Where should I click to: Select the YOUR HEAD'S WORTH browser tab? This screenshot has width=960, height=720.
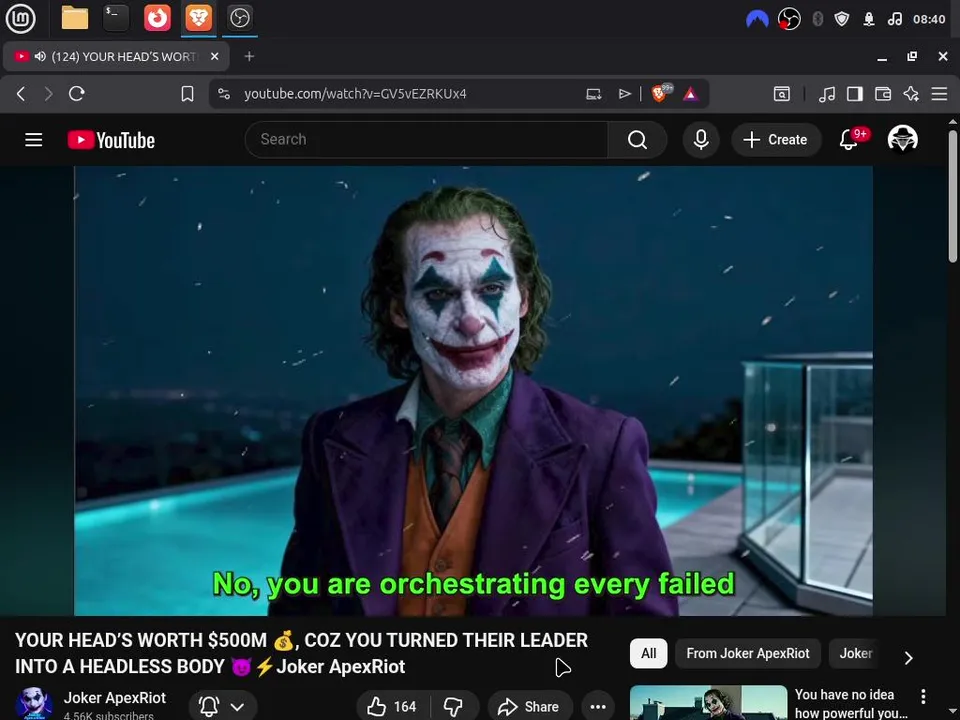(116, 56)
